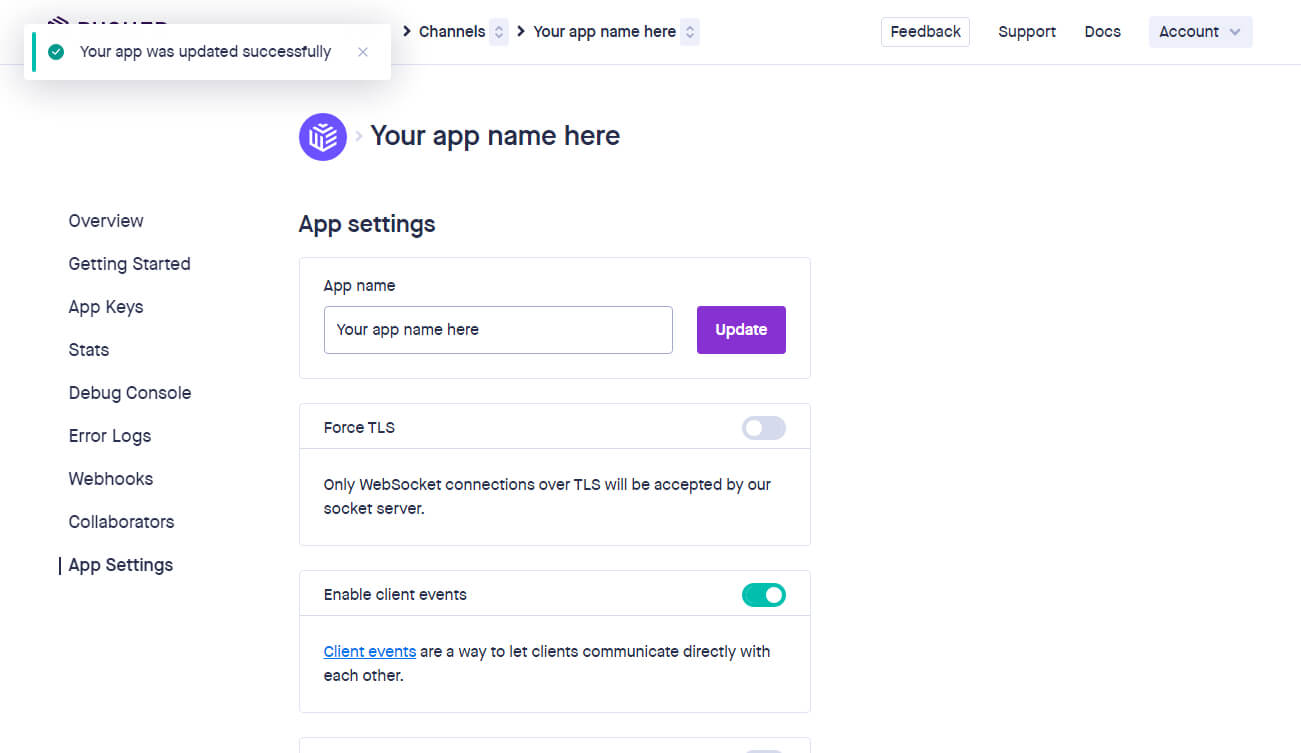Click the purple app logo icon
Image resolution: width=1301 pixels, height=753 pixels.
point(322,137)
